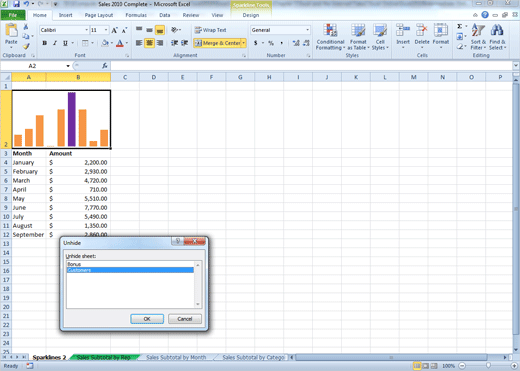Viewport: 520px width, 371px height.
Task: Click the Insert Function fx icon
Action: [105, 66]
